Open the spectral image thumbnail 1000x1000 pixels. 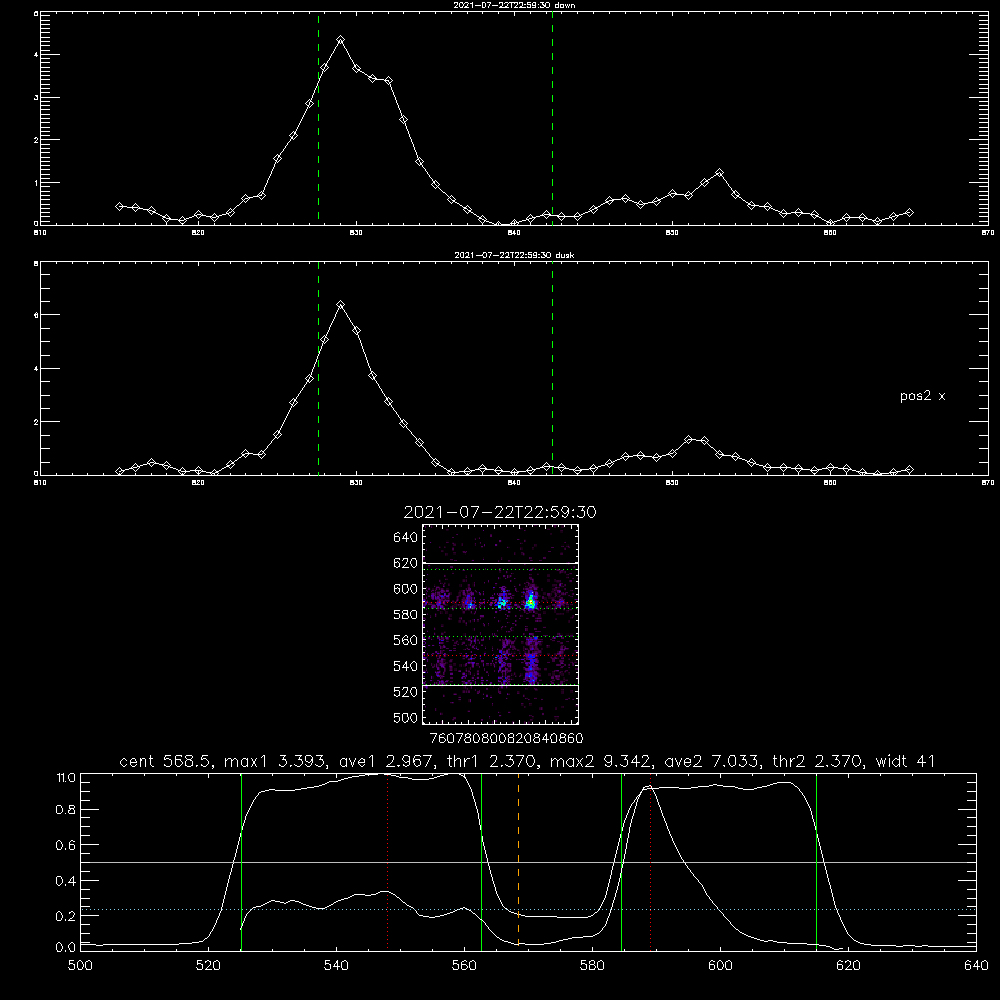(500, 624)
